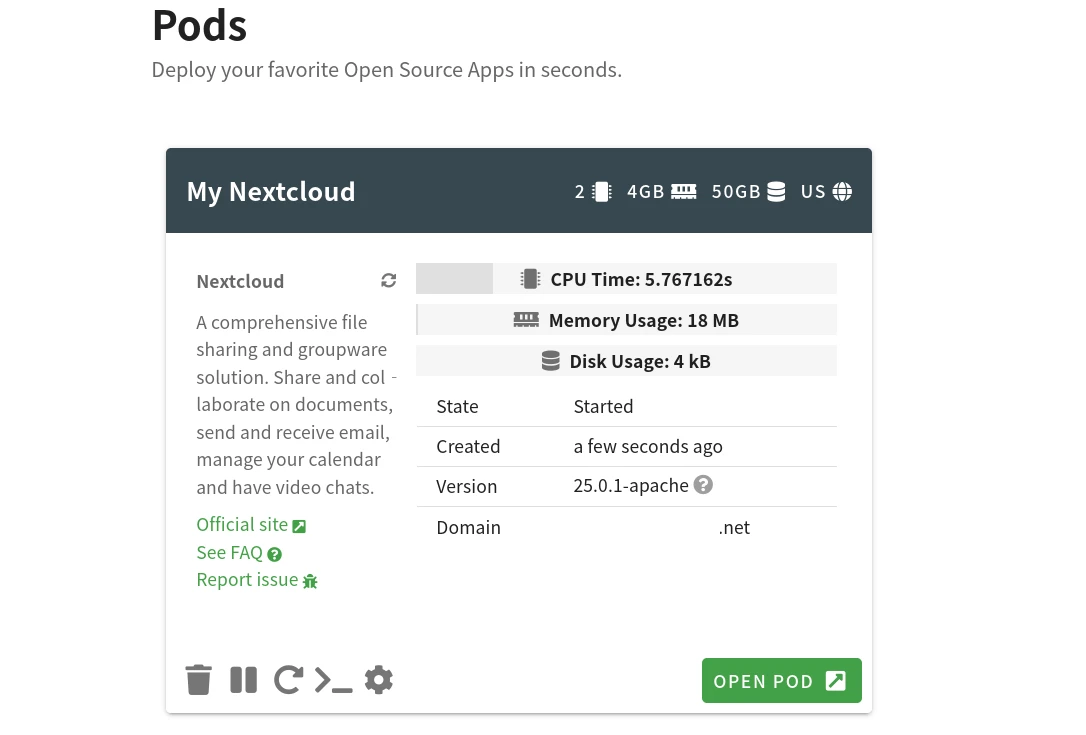Refresh Nextcloud info using sync icon
Viewport: 1086px width, 735px height.
point(389,281)
